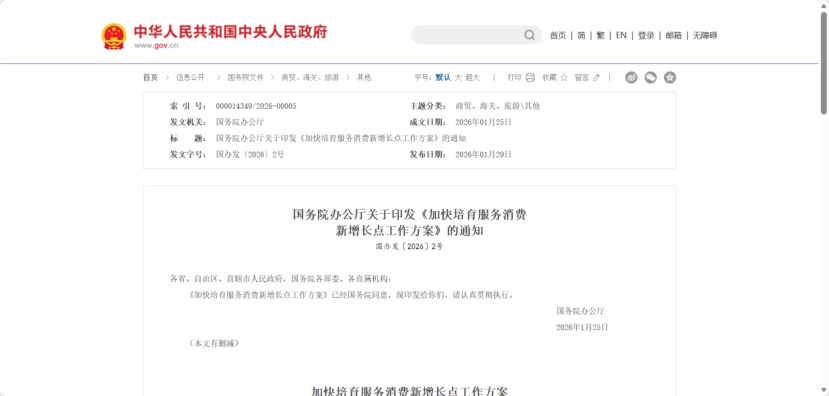
Task: Click 打印 text button
Action: (514, 78)
